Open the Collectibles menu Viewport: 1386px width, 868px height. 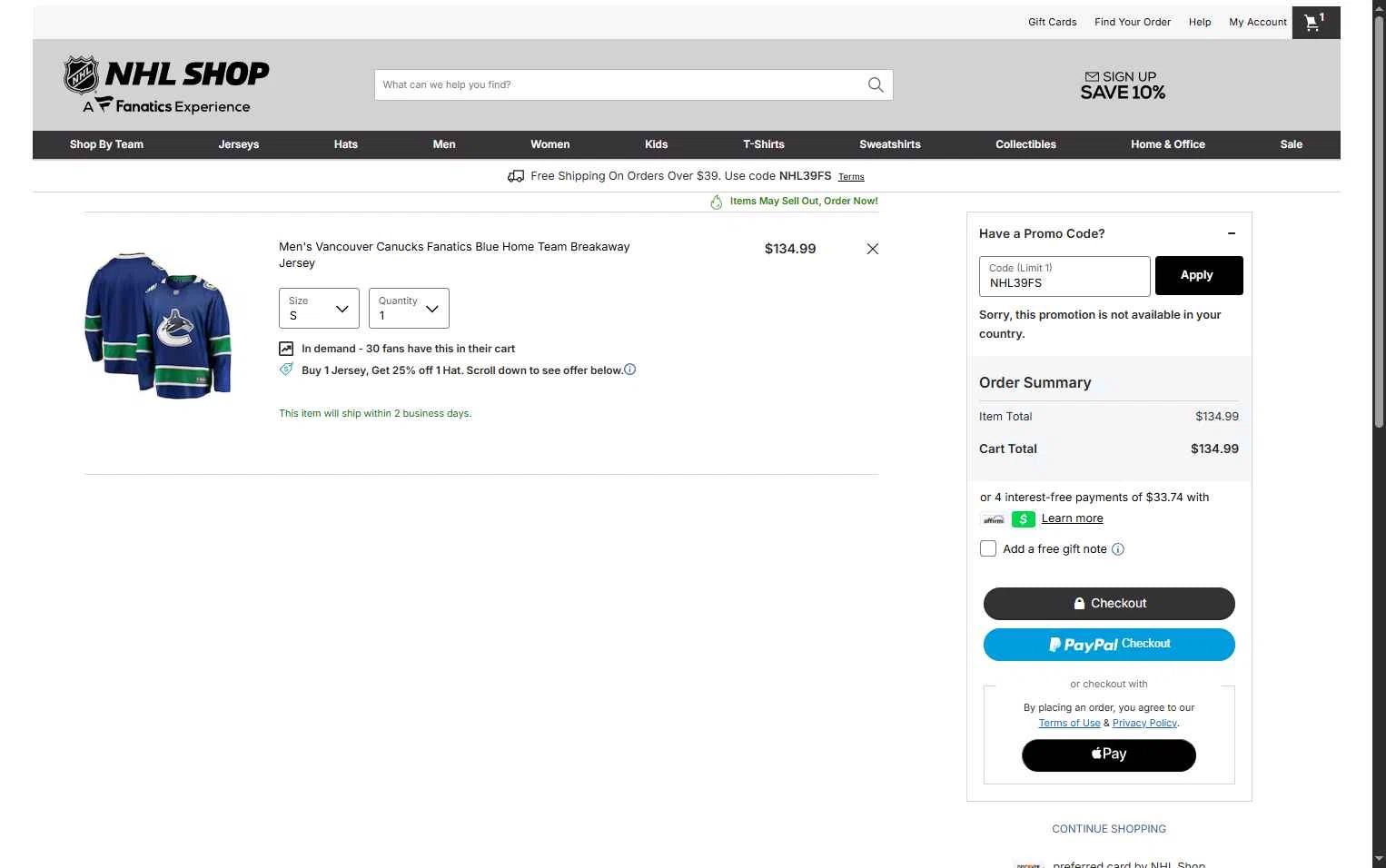click(x=1025, y=144)
